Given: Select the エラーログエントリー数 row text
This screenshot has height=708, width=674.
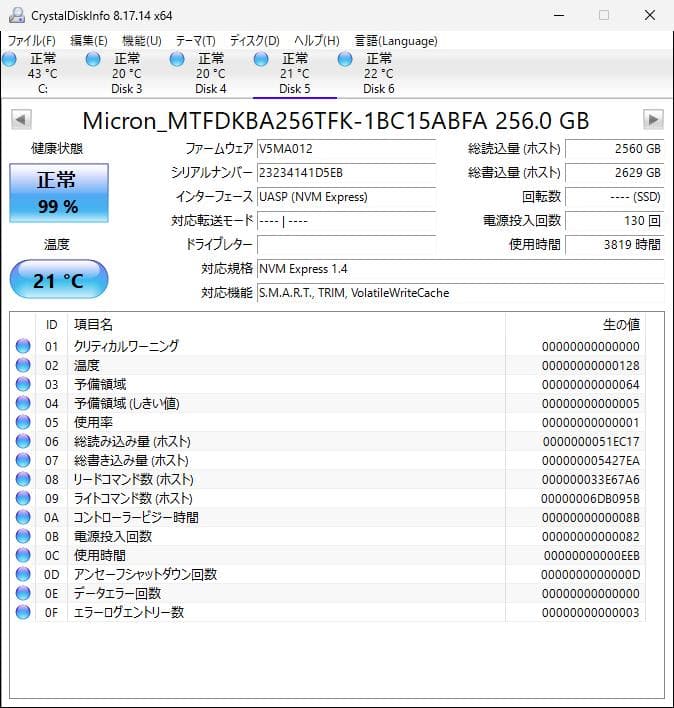Looking at the screenshot, I should point(129,612).
